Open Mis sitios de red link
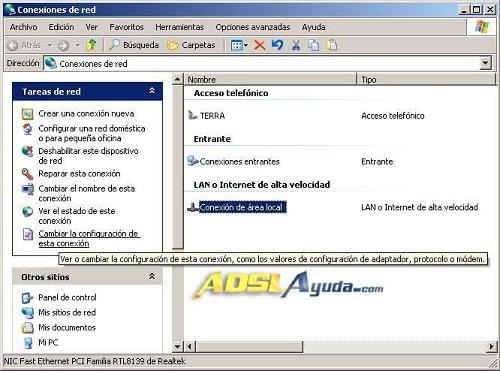Viewport: 500px width, 371px height. [x=67, y=312]
